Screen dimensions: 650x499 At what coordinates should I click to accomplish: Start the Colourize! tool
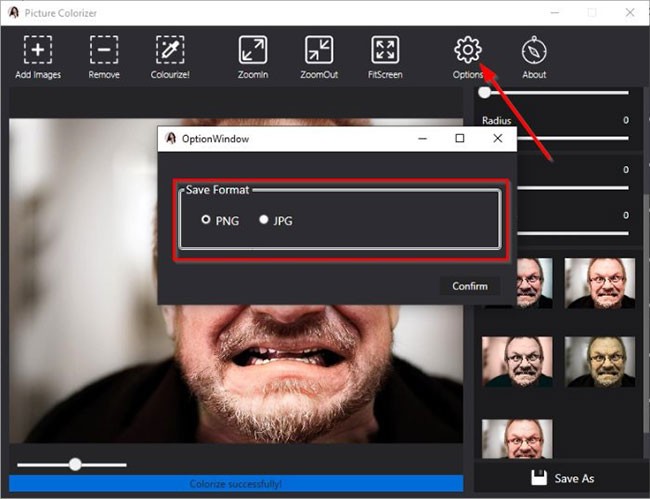pyautogui.click(x=169, y=50)
